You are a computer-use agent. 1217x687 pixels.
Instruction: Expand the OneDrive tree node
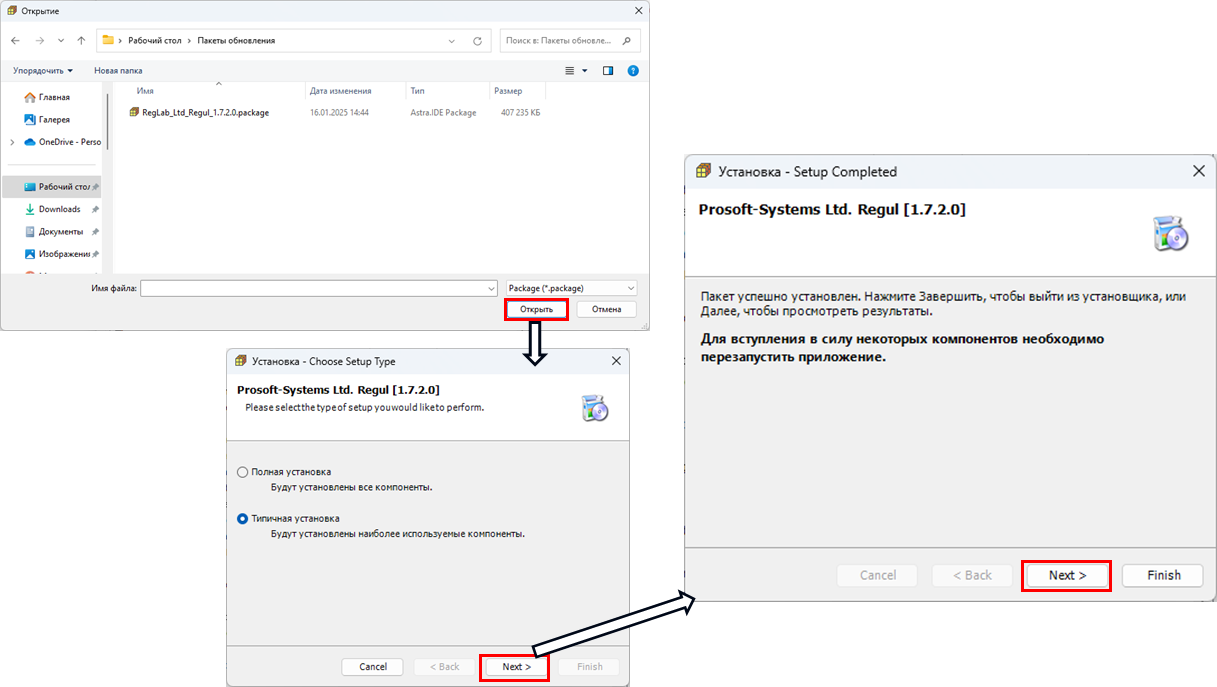(x=12, y=142)
